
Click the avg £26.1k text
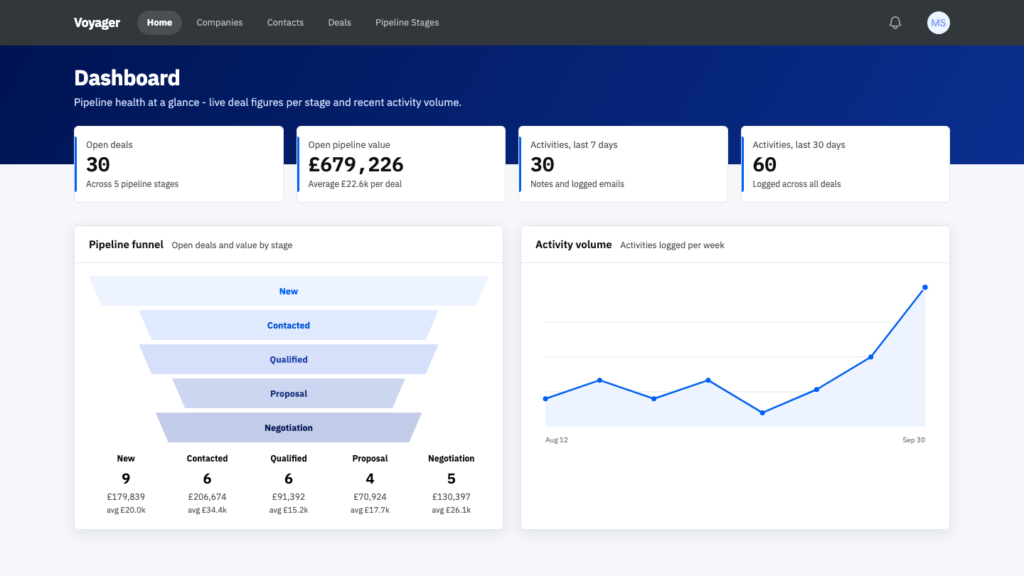tap(451, 510)
